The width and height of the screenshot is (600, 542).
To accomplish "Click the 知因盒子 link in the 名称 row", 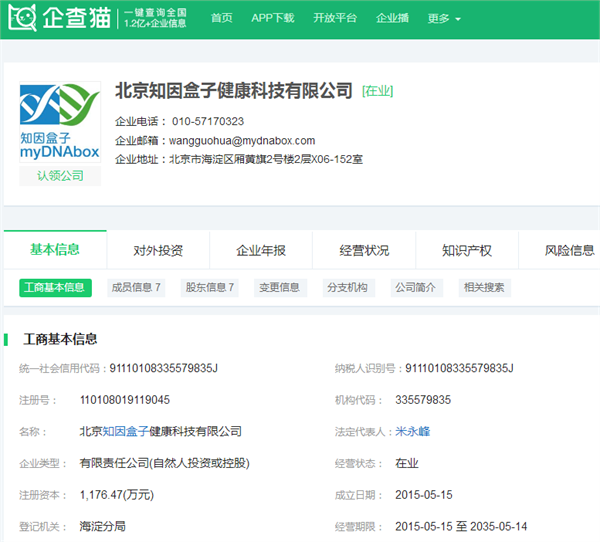I will point(126,432).
